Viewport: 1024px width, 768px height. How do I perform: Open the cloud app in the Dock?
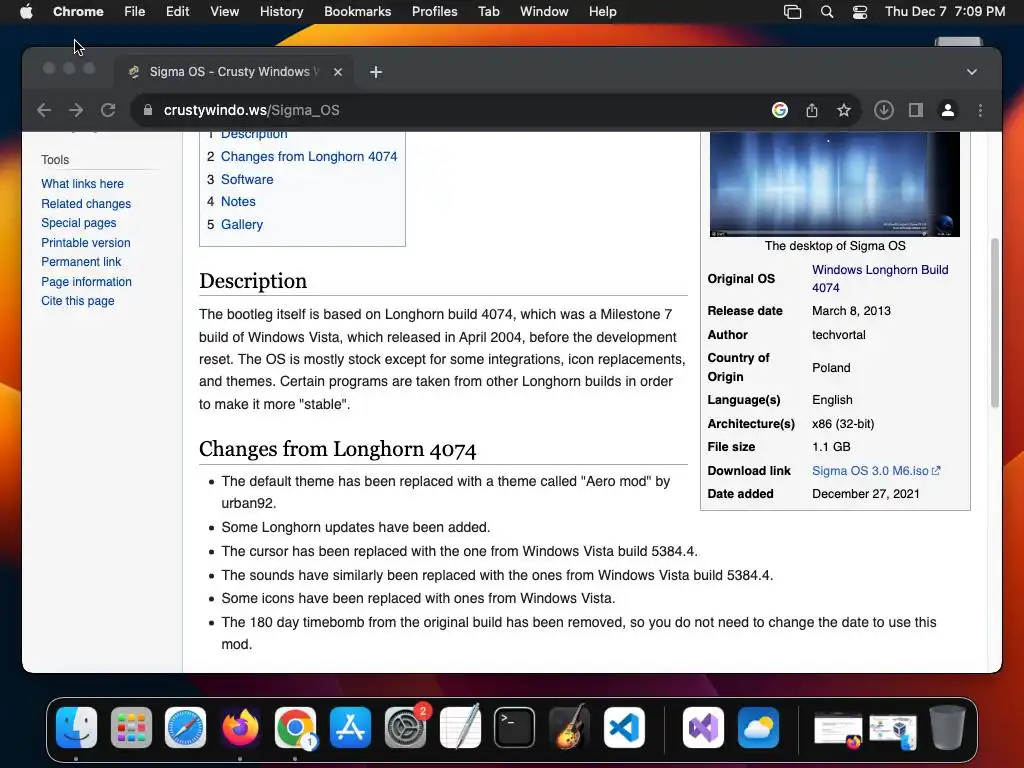coord(758,728)
